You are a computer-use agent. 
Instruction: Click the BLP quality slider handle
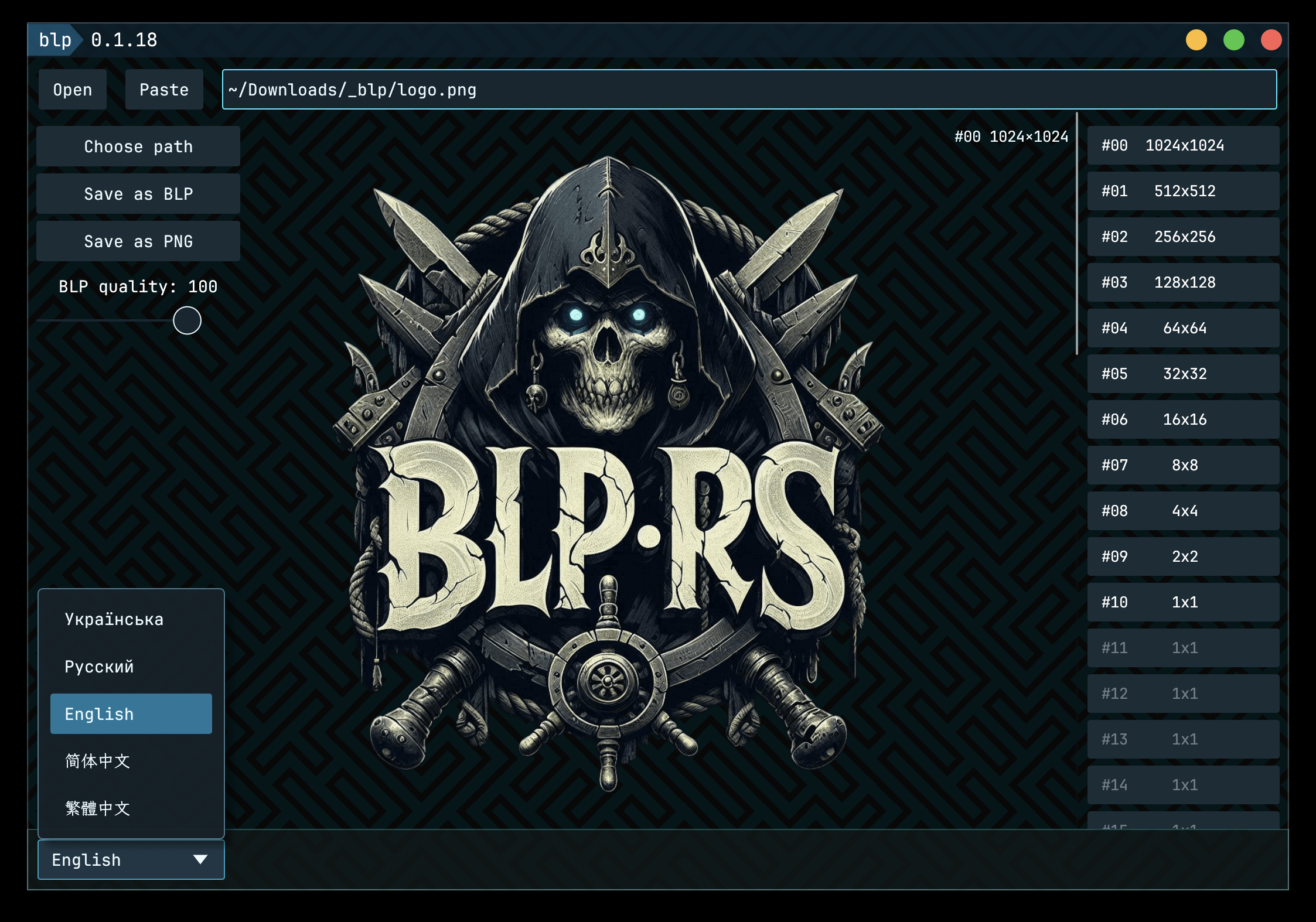click(187, 320)
